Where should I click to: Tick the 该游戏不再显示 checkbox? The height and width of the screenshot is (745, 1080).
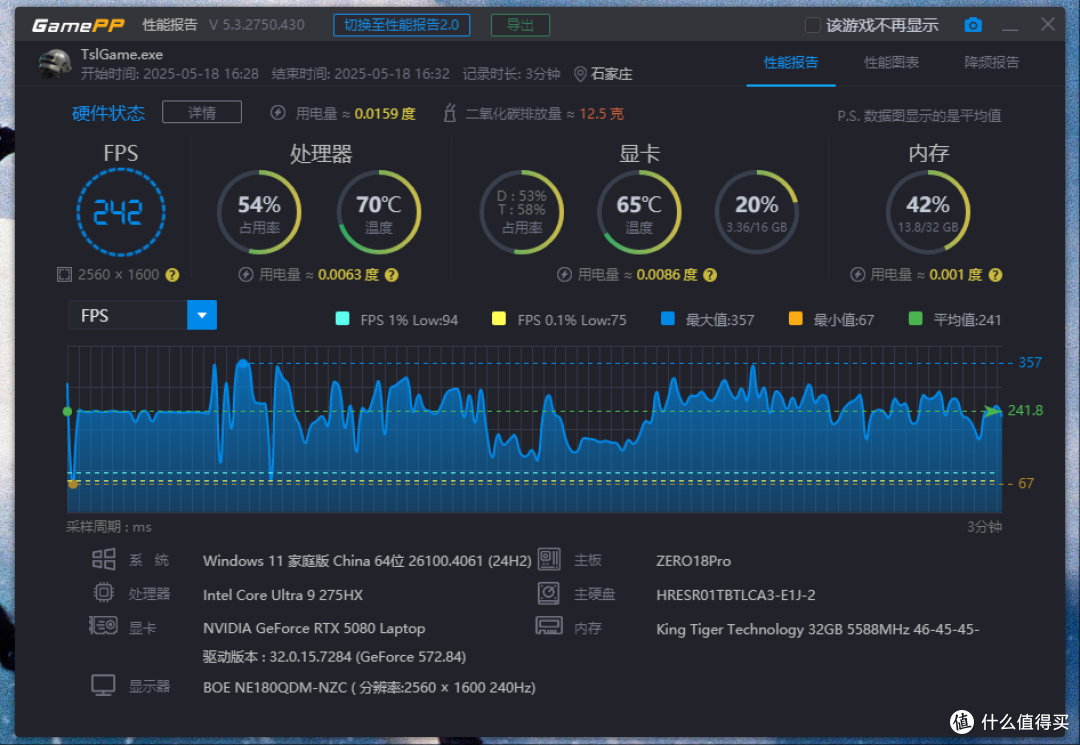[813, 25]
